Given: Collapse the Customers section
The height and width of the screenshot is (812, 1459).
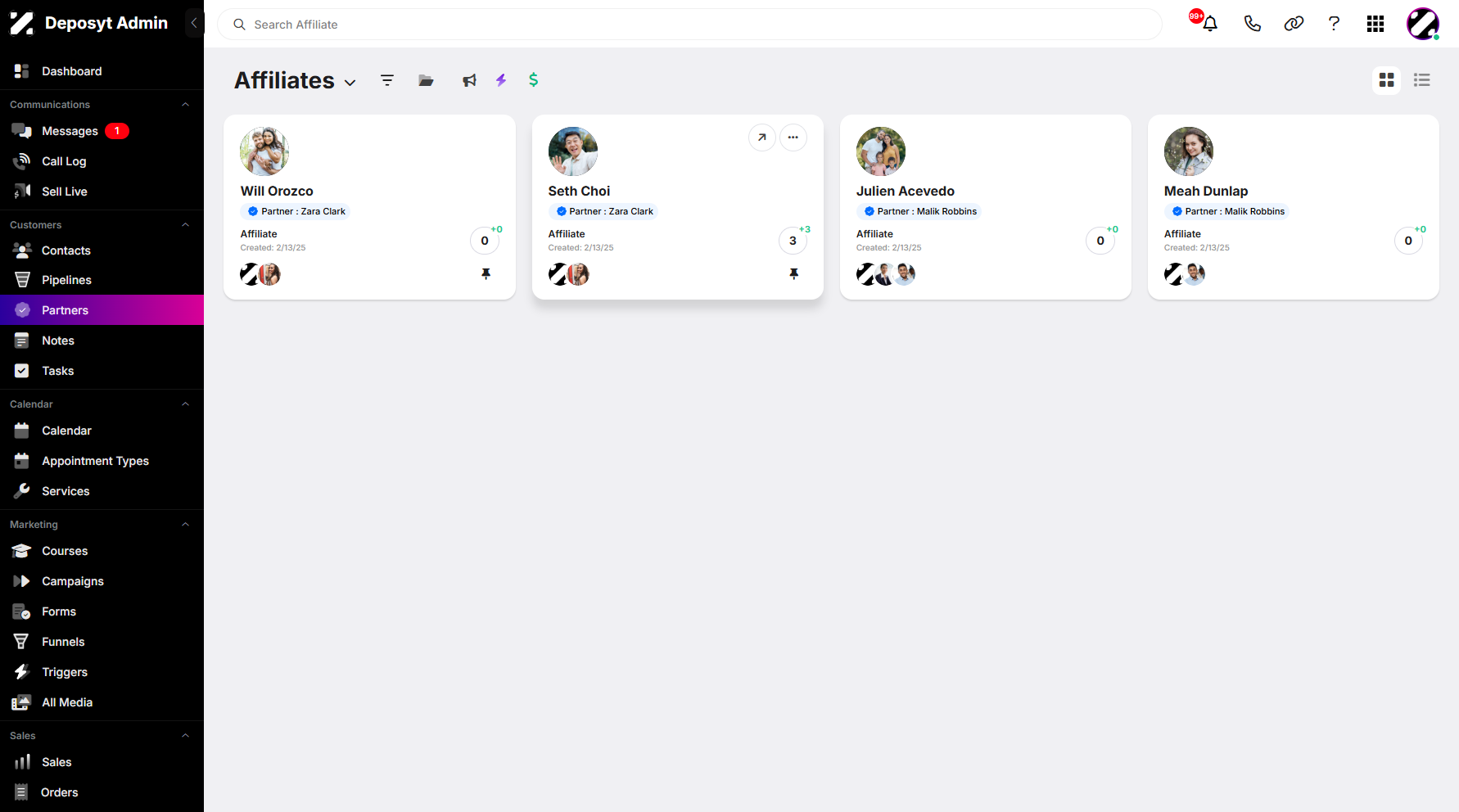Looking at the screenshot, I should 186,225.
